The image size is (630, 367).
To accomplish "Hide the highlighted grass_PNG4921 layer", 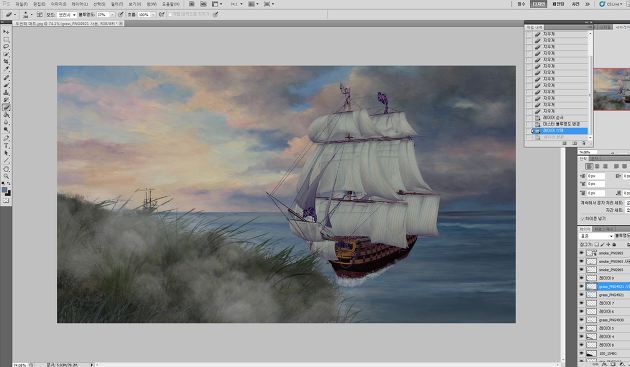I will 581,286.
